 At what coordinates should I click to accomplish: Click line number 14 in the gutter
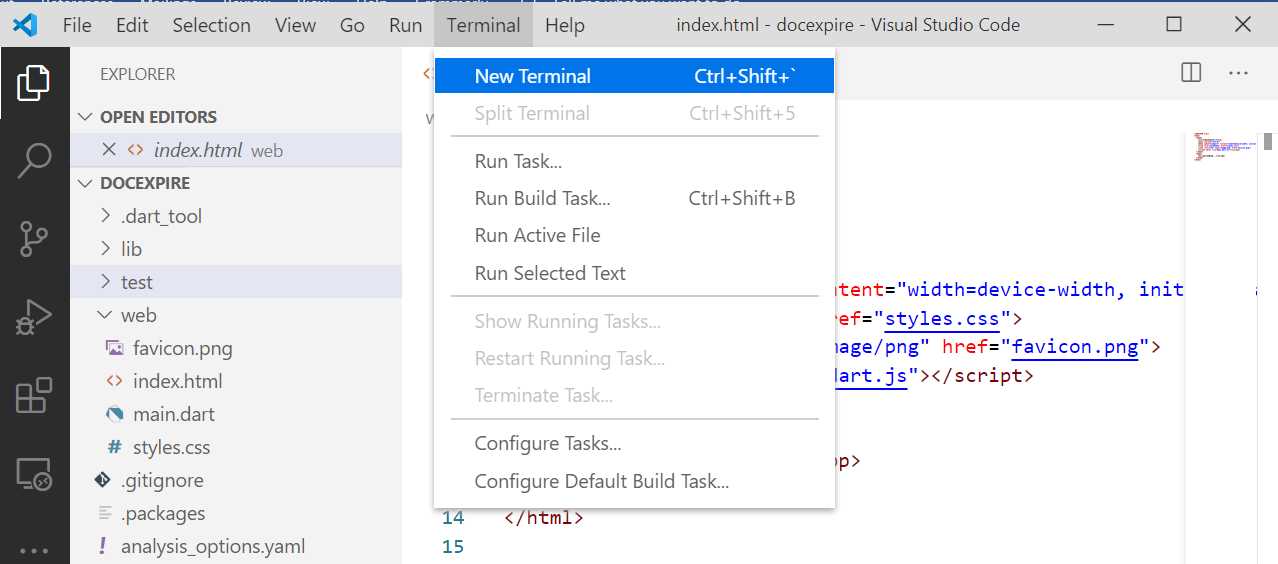coord(453,518)
